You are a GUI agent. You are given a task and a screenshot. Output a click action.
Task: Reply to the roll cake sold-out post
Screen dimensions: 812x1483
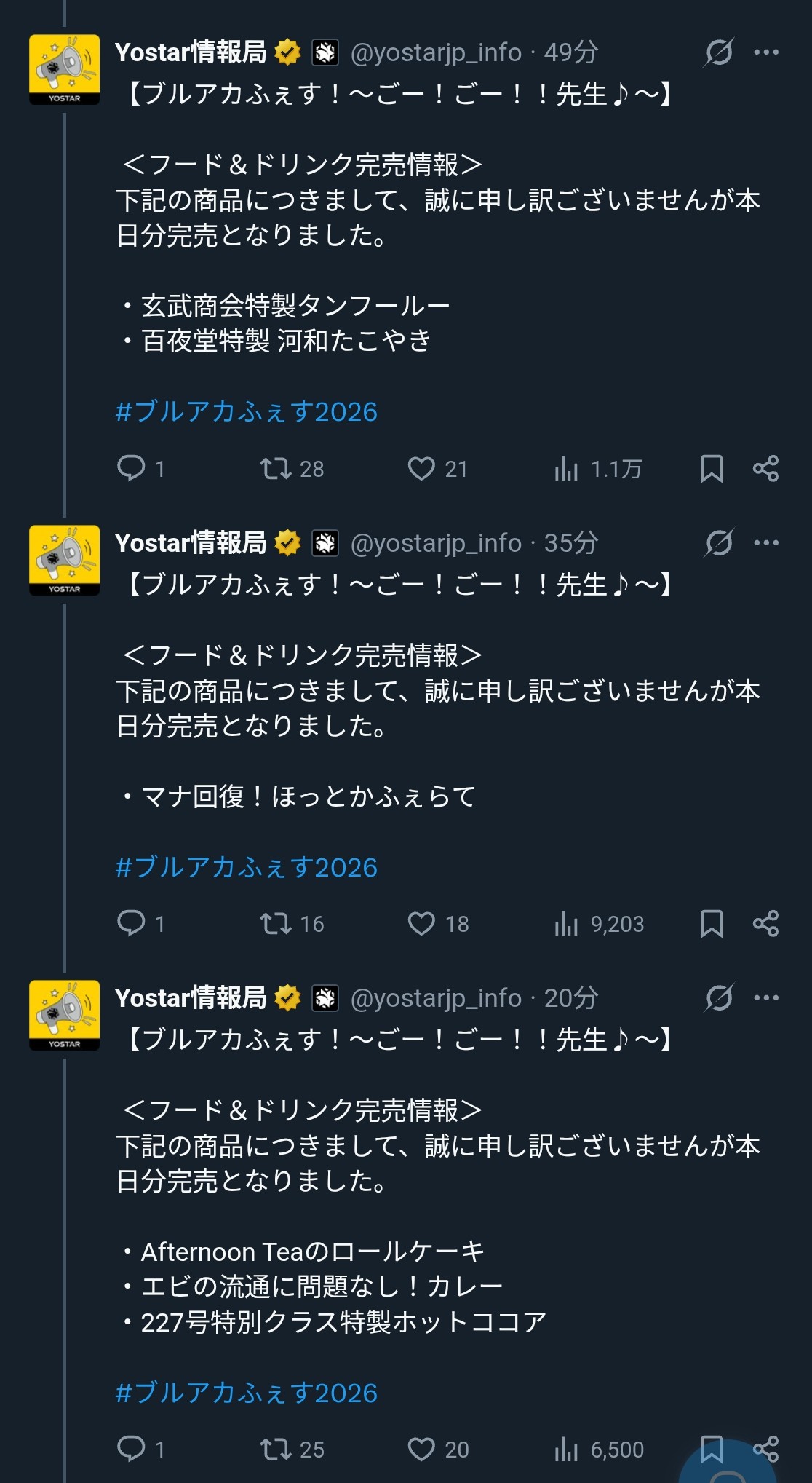[x=132, y=1449]
